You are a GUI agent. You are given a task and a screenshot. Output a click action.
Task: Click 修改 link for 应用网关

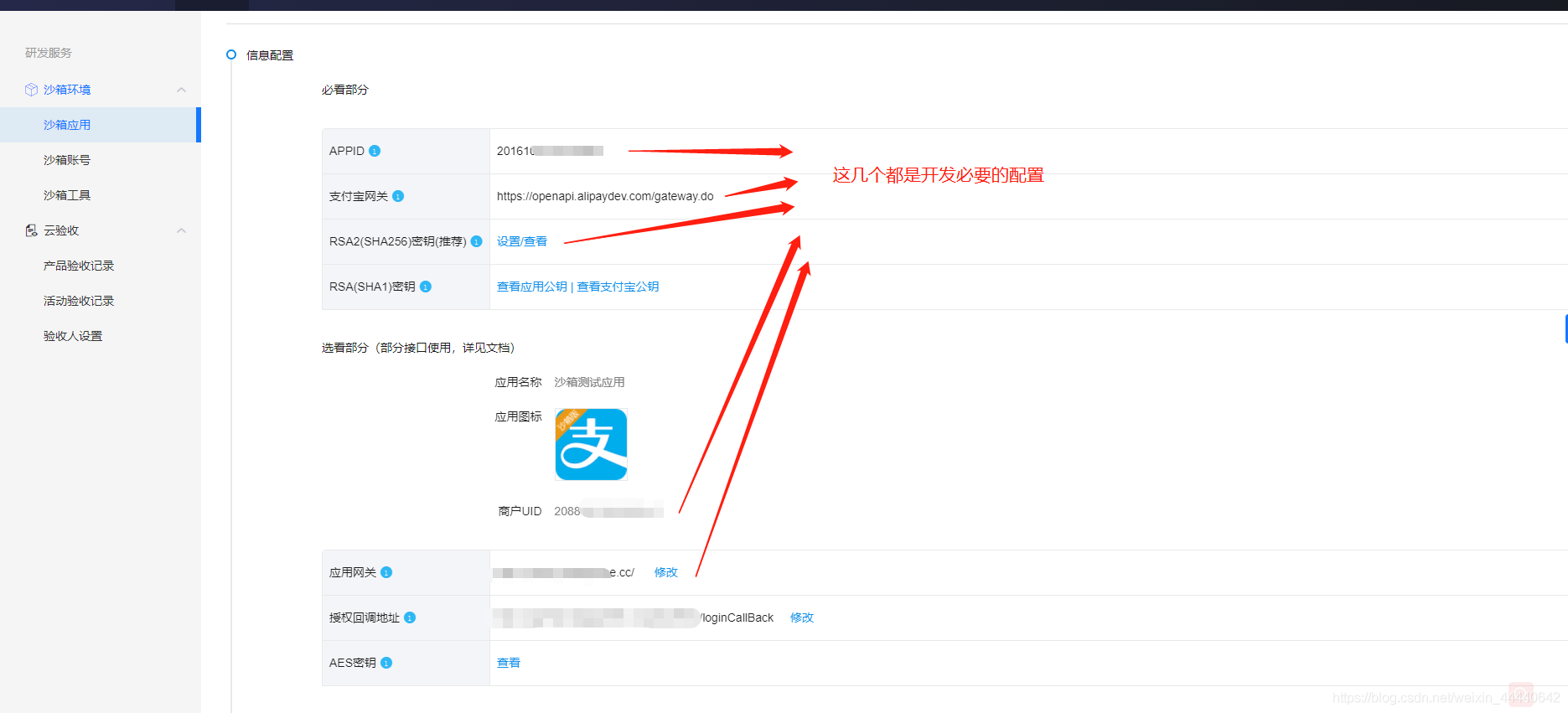665,572
